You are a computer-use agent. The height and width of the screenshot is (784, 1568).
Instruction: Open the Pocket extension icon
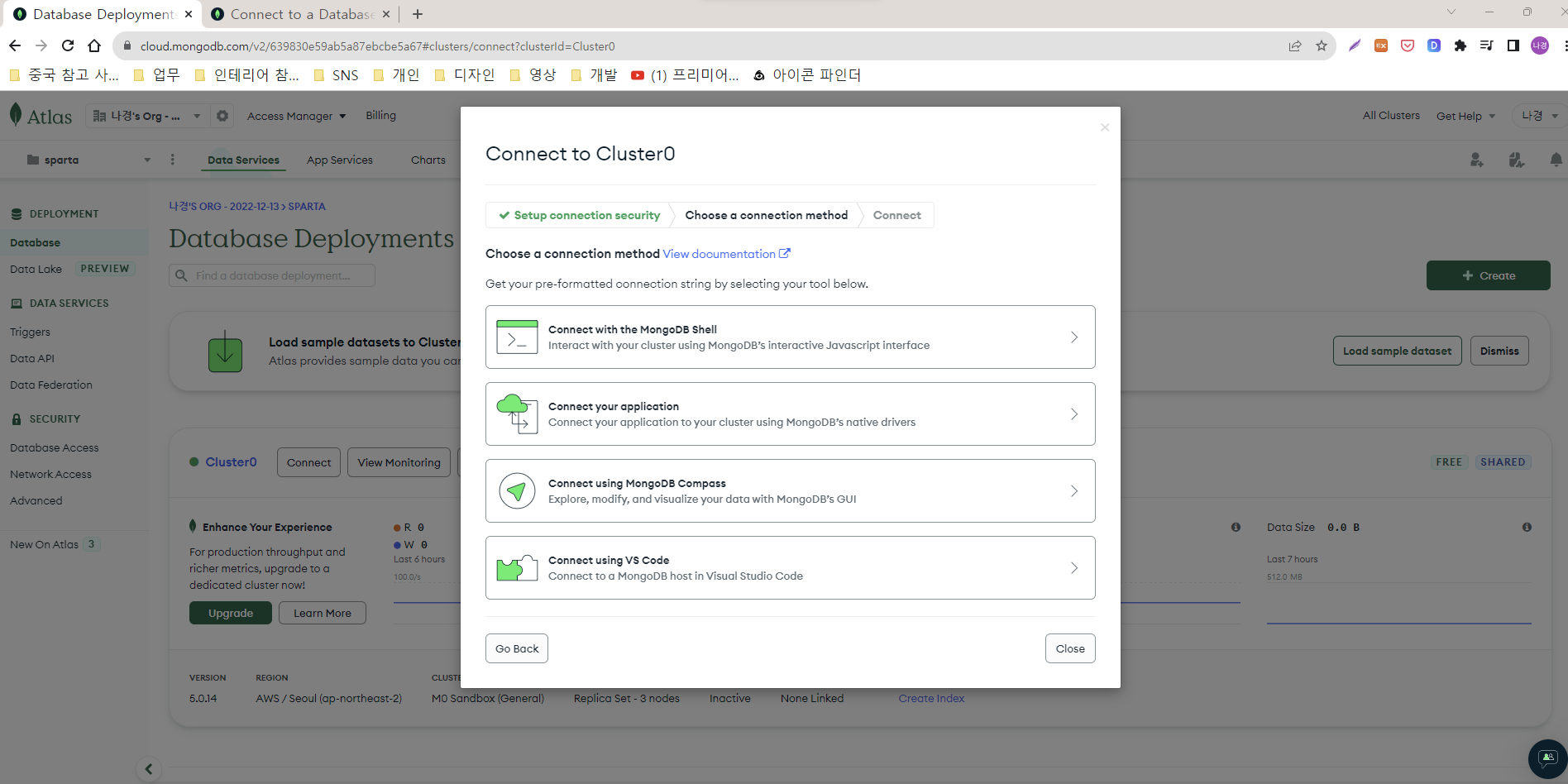pos(1408,45)
